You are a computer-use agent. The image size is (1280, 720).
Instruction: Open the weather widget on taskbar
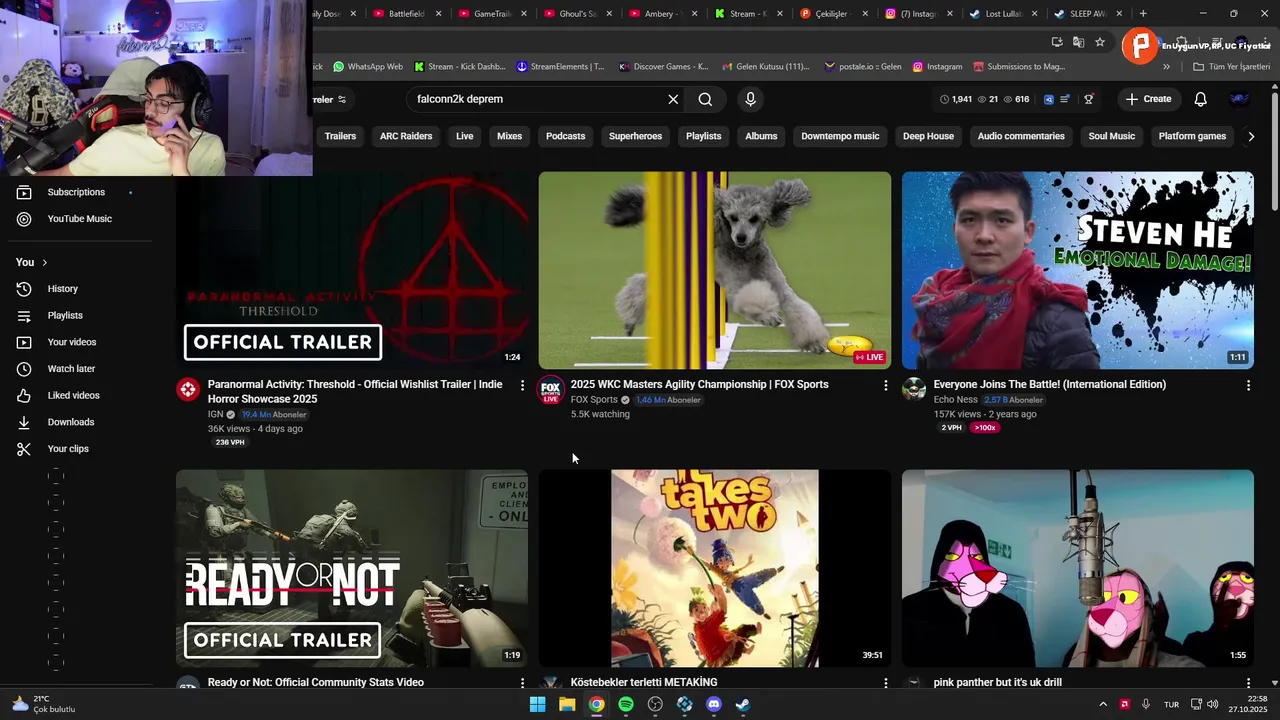pyautogui.click(x=42, y=704)
